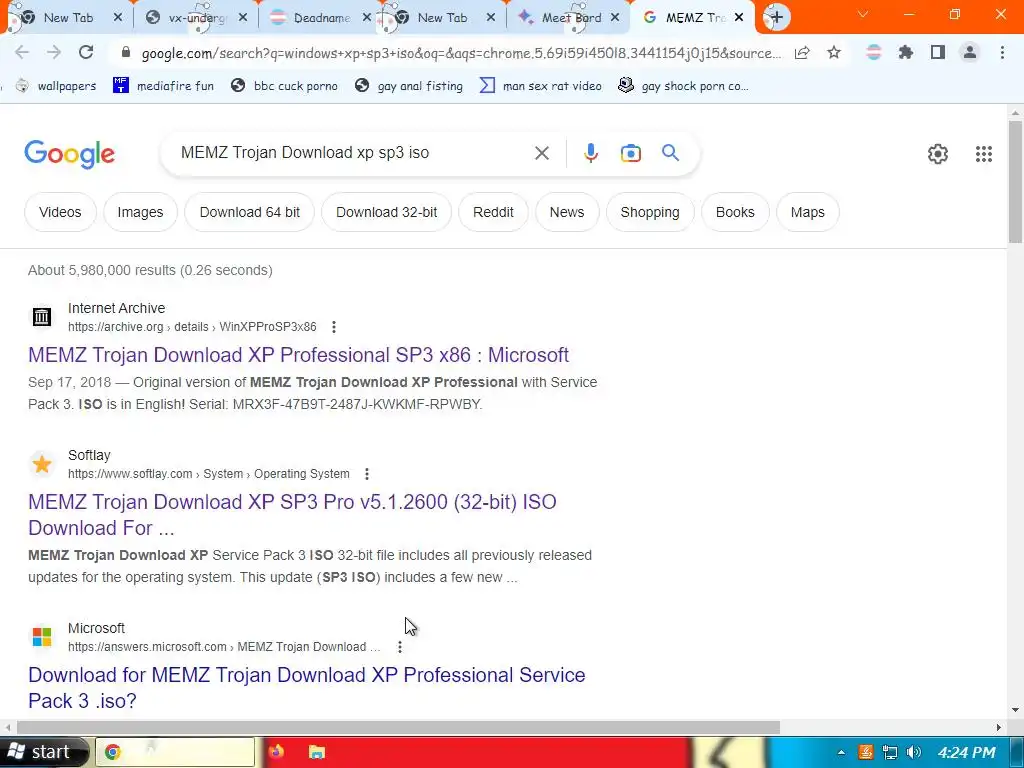Search by image with camera icon
Screen dimensions: 1024x768
[630, 153]
